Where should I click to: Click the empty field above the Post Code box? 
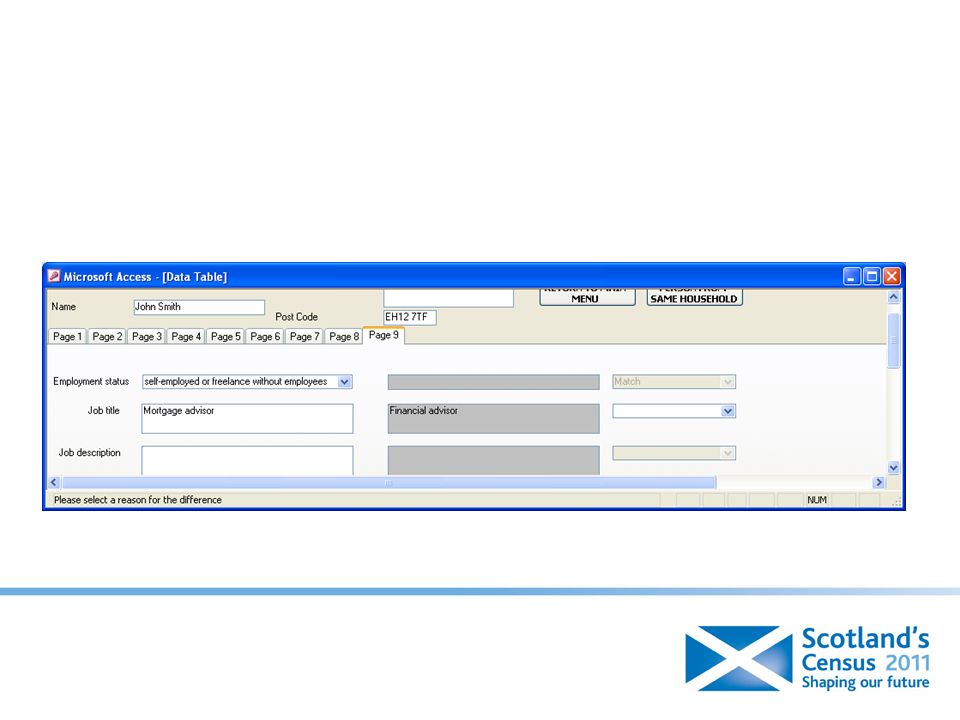(448, 298)
